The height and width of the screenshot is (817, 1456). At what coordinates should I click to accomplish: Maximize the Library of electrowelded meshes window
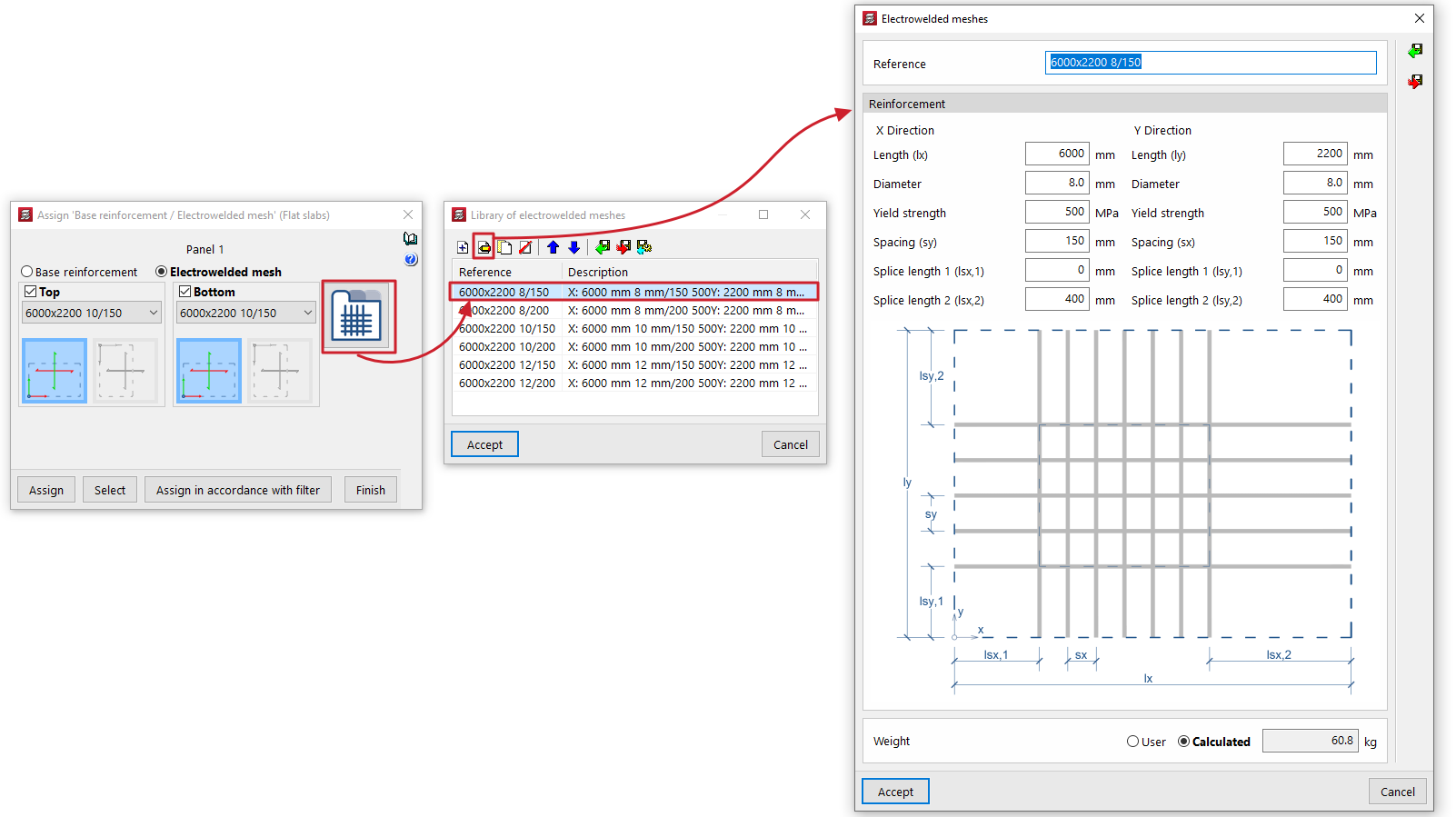point(763,215)
